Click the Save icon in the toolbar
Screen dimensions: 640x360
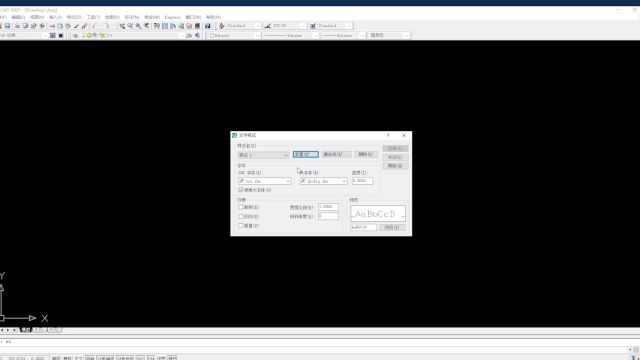pyautogui.click(x=7, y=26)
